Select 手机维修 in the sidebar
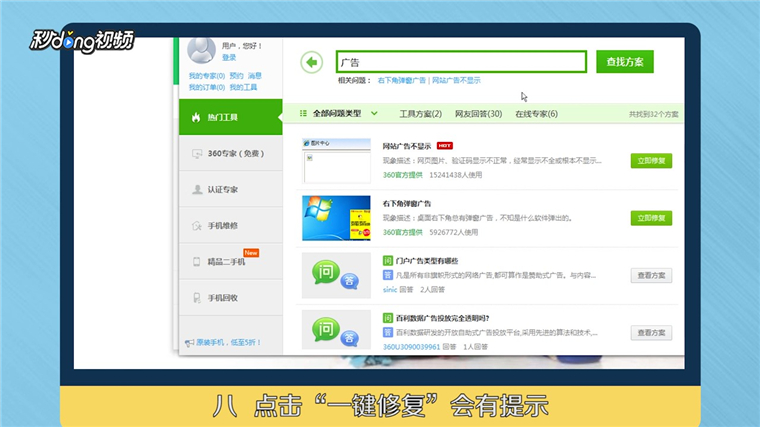The image size is (760, 427). (x=231, y=225)
